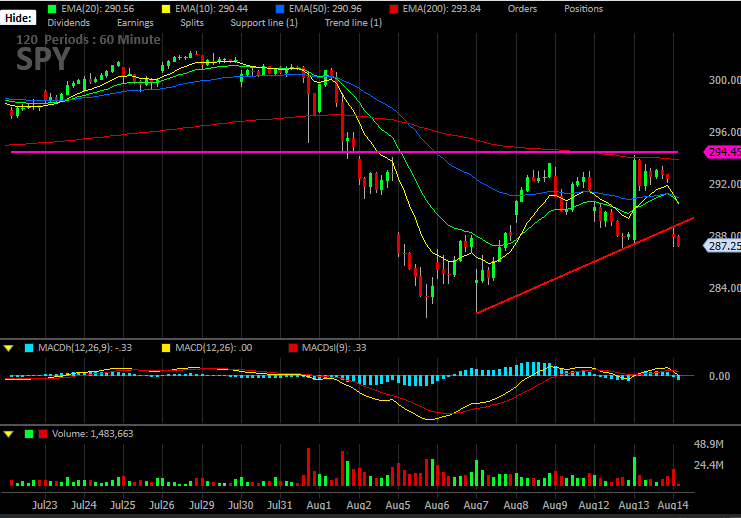Image resolution: width=741 pixels, height=518 pixels.
Task: Click the cyan MACDh histogram color swatch
Action: 29,348
